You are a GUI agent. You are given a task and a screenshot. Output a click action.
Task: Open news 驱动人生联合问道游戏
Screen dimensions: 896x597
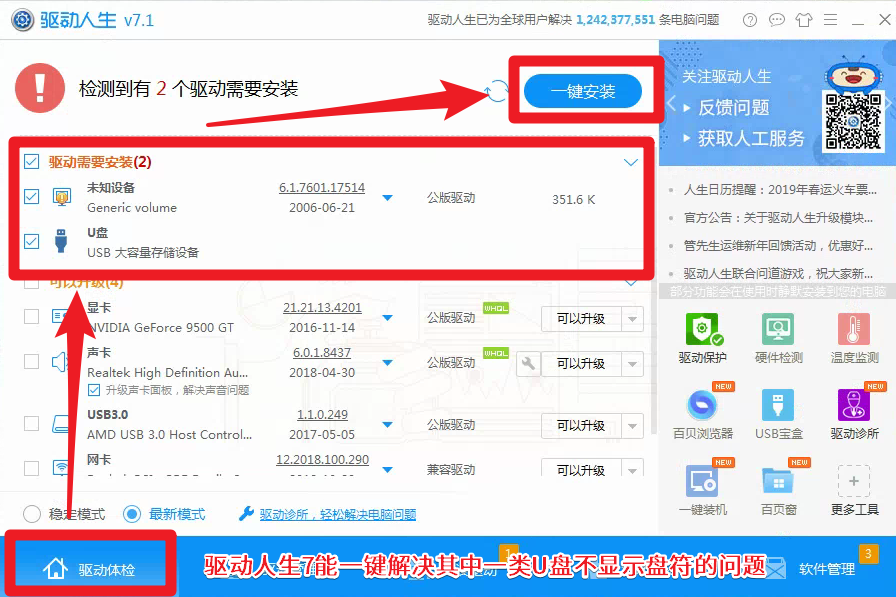click(x=778, y=274)
